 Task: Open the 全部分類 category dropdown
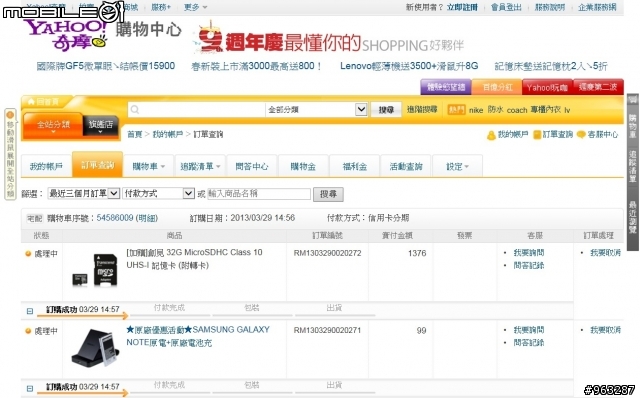point(317,109)
